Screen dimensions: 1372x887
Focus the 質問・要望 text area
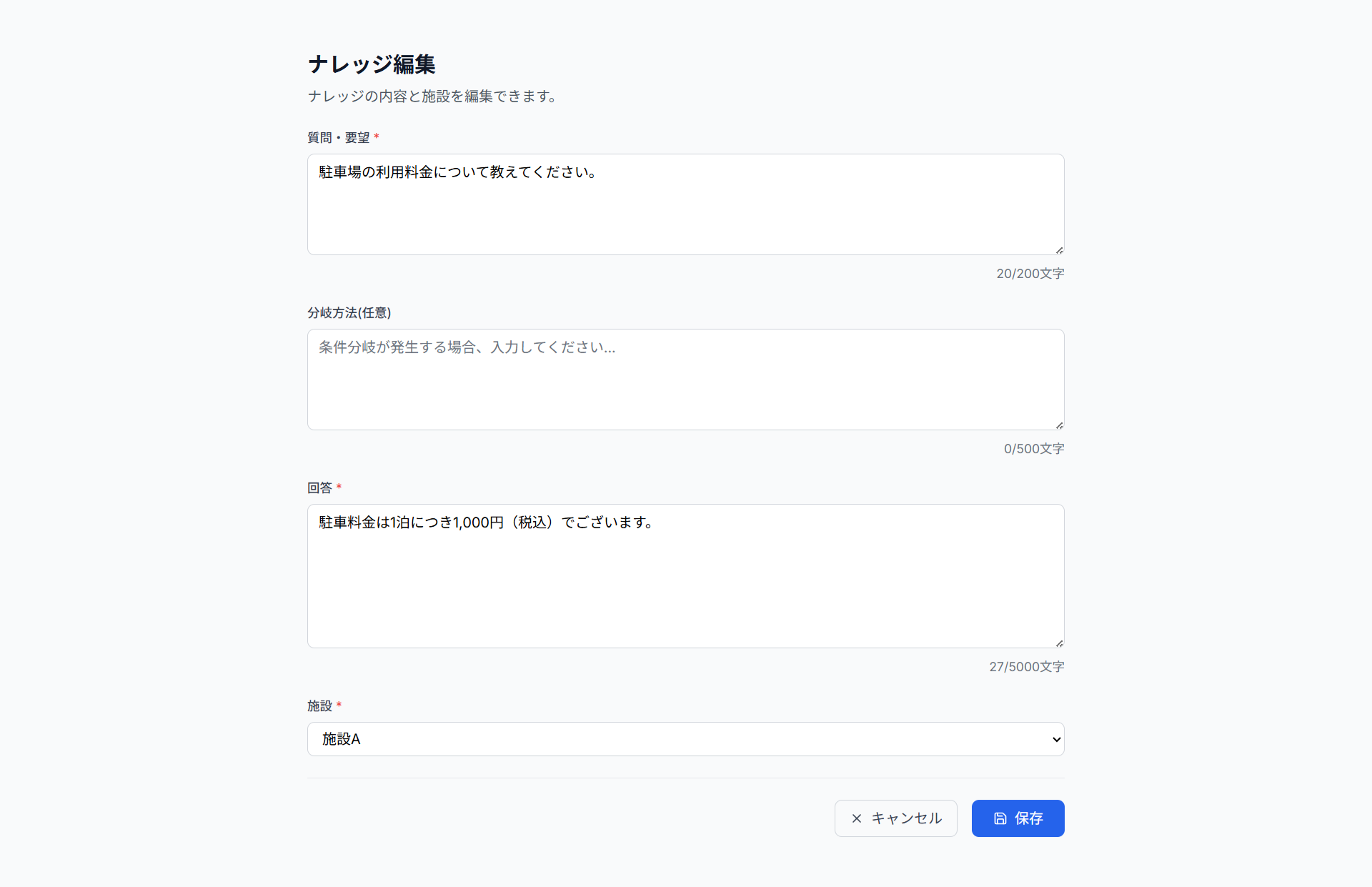click(x=686, y=204)
